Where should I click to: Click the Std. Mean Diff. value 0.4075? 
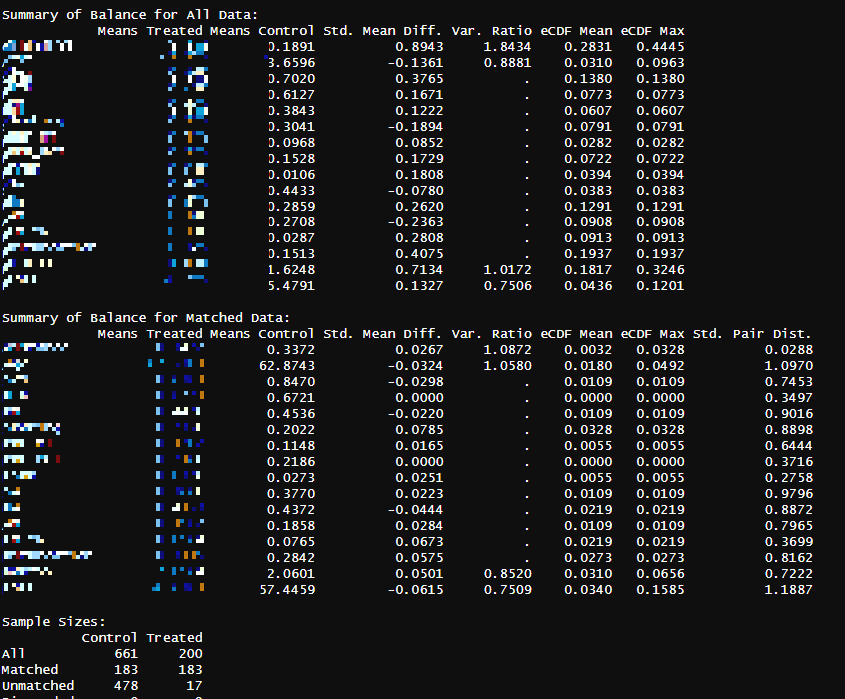point(419,254)
